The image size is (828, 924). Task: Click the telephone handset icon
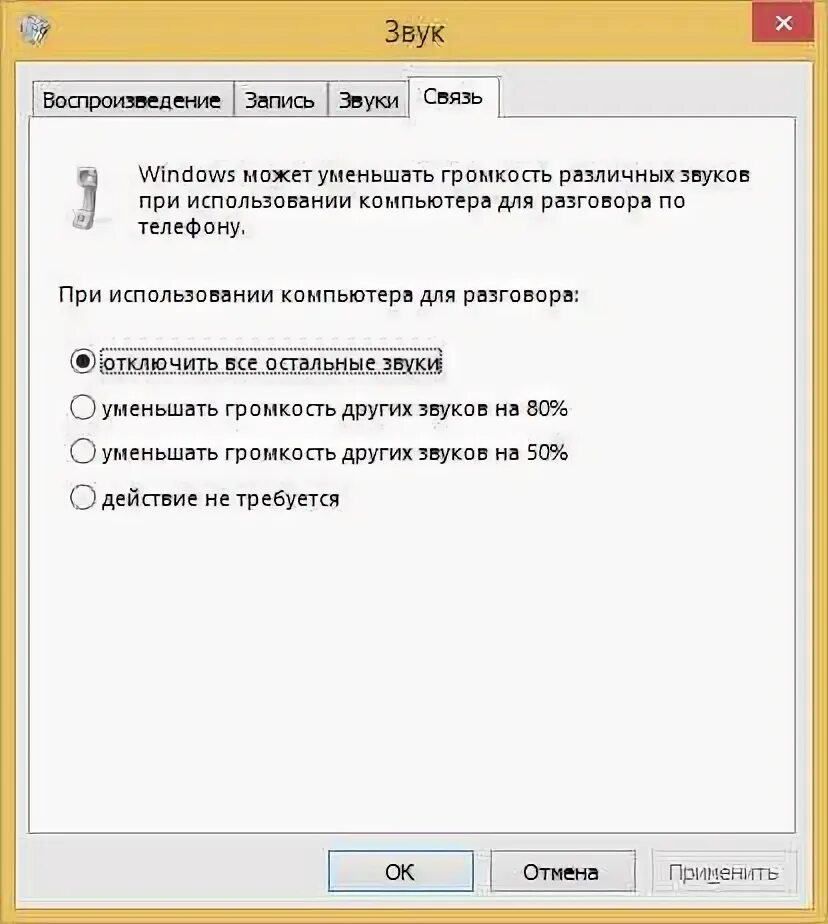86,199
